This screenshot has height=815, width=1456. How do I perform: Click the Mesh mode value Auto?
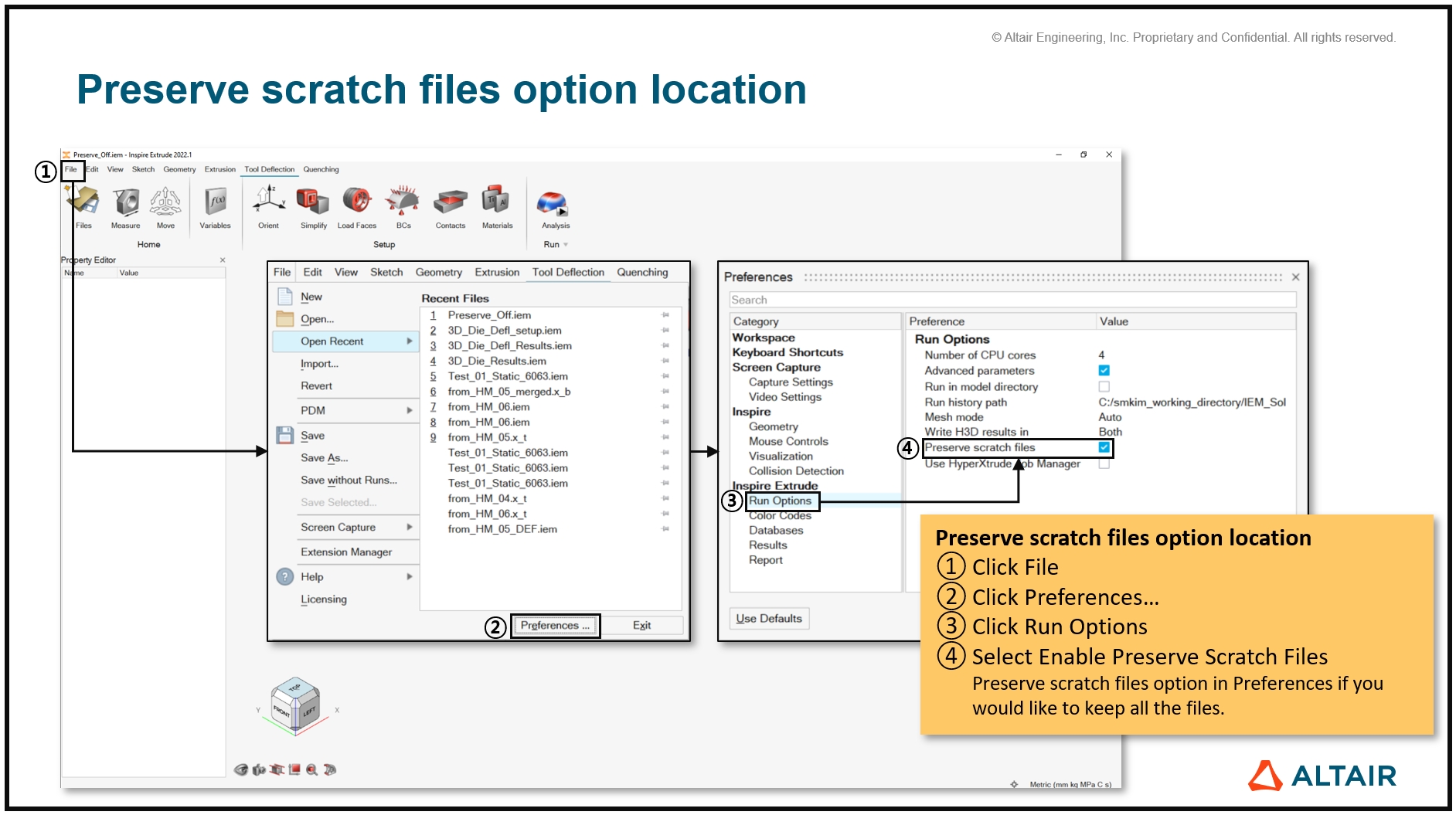[x=1110, y=417]
